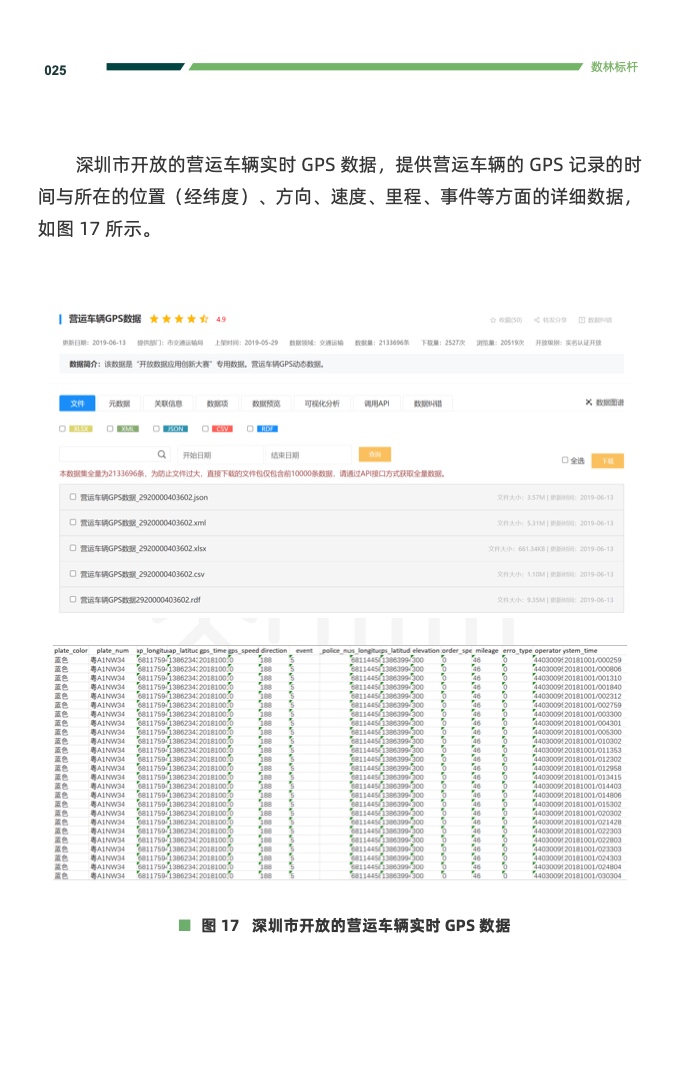The height and width of the screenshot is (1077, 680).
Task: Click the five-star rating icons
Action: coord(179,320)
